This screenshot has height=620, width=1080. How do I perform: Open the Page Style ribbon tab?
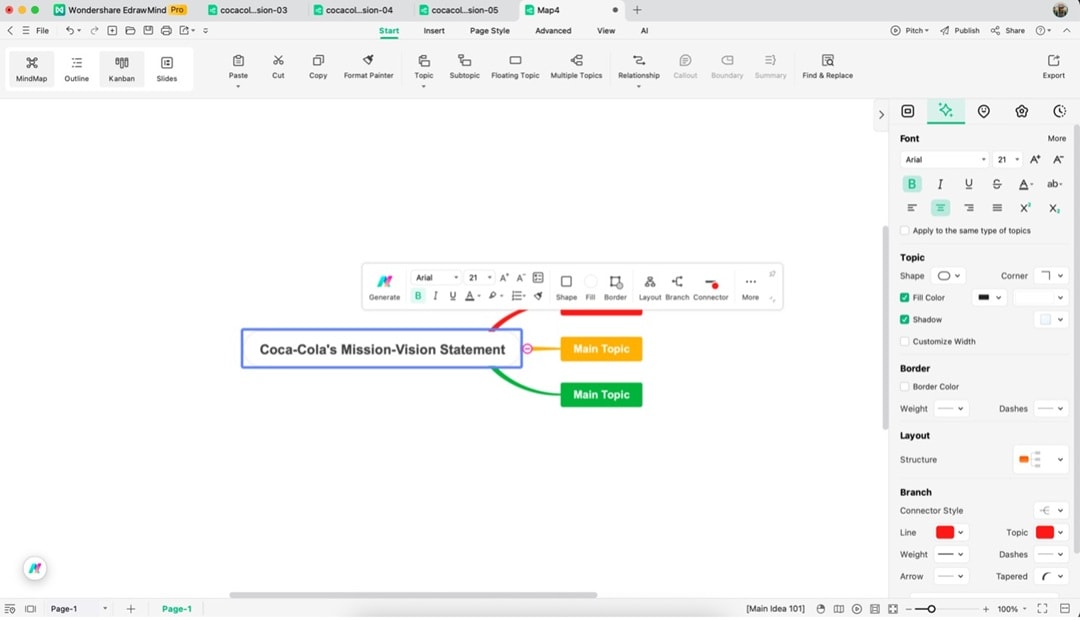pyautogui.click(x=490, y=30)
